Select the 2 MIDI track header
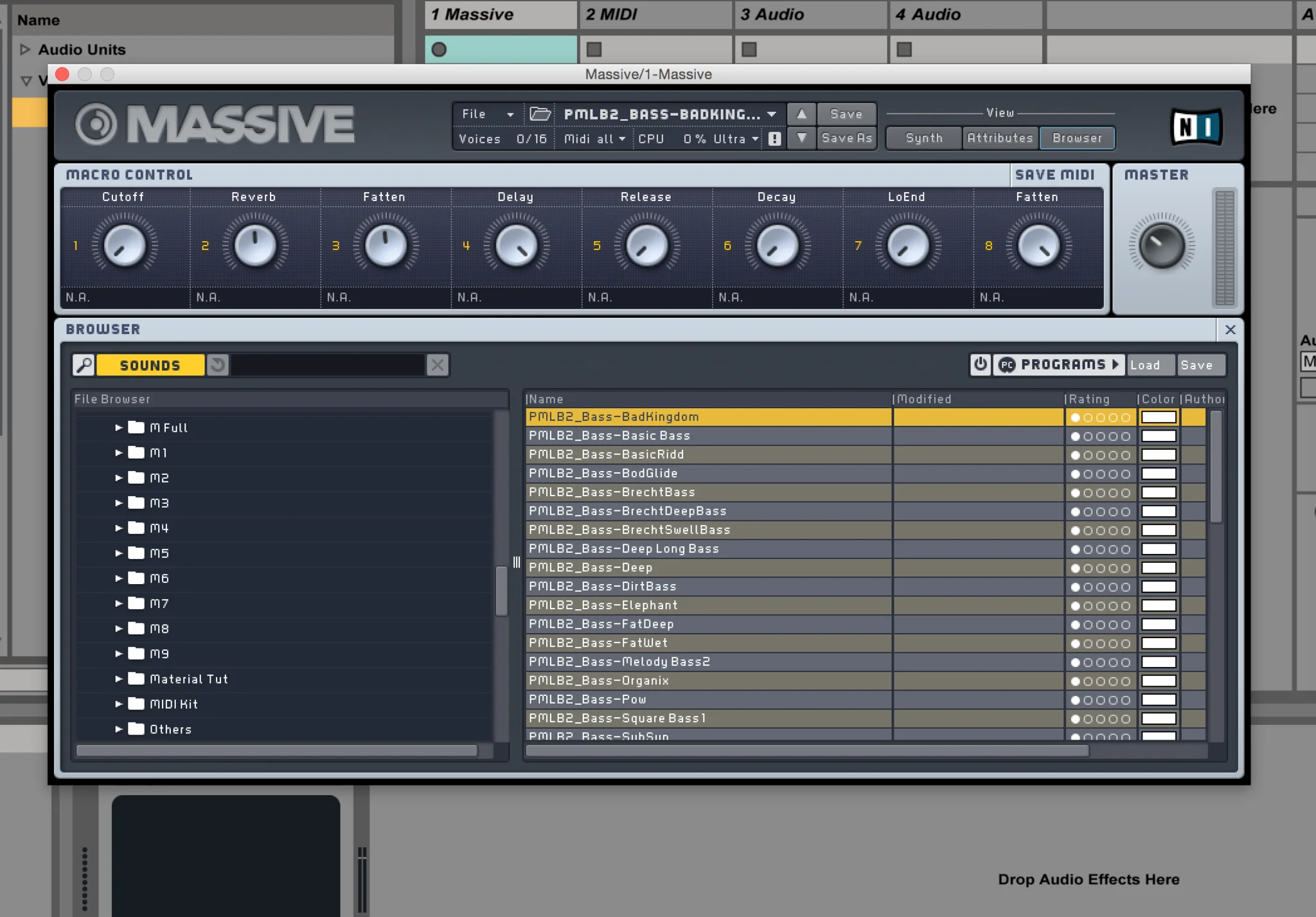 (x=655, y=14)
